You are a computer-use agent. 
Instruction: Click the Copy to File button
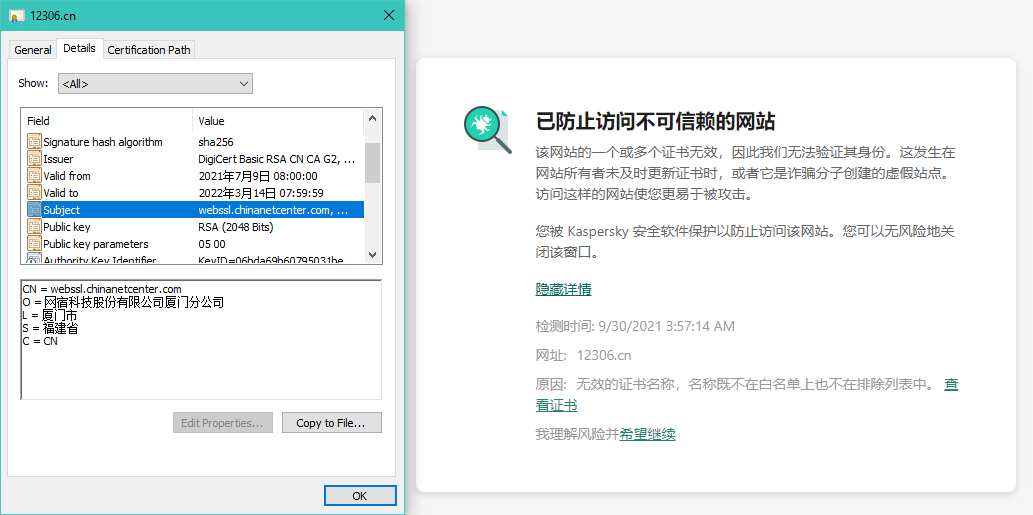331,423
